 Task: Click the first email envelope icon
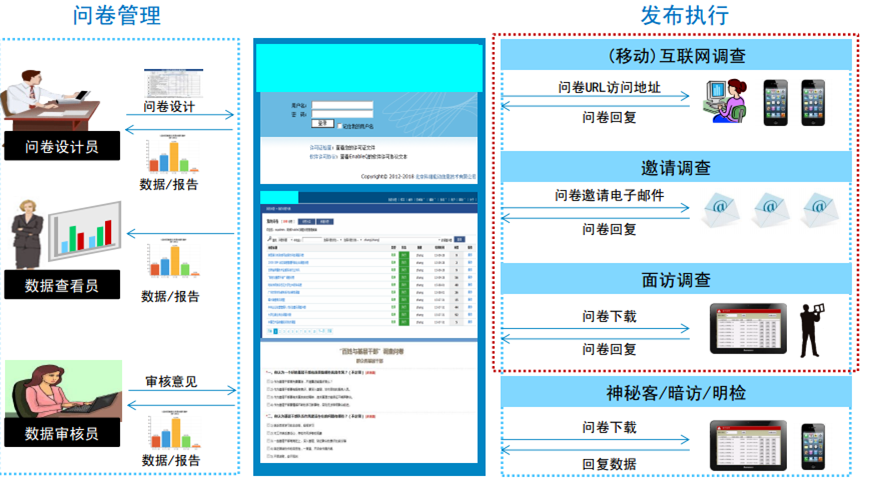(720, 210)
